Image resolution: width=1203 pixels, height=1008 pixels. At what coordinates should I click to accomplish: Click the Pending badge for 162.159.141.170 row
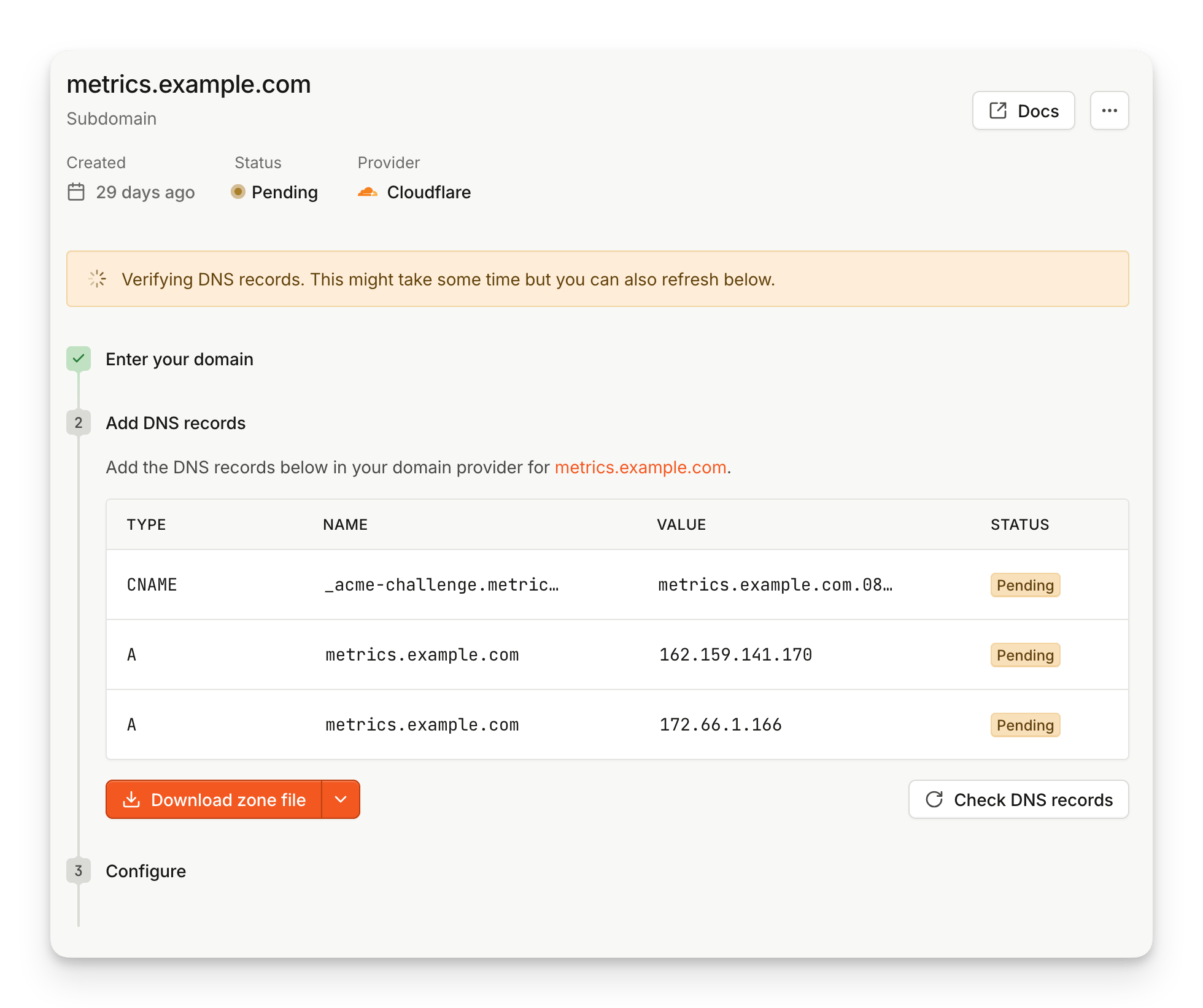[1025, 655]
